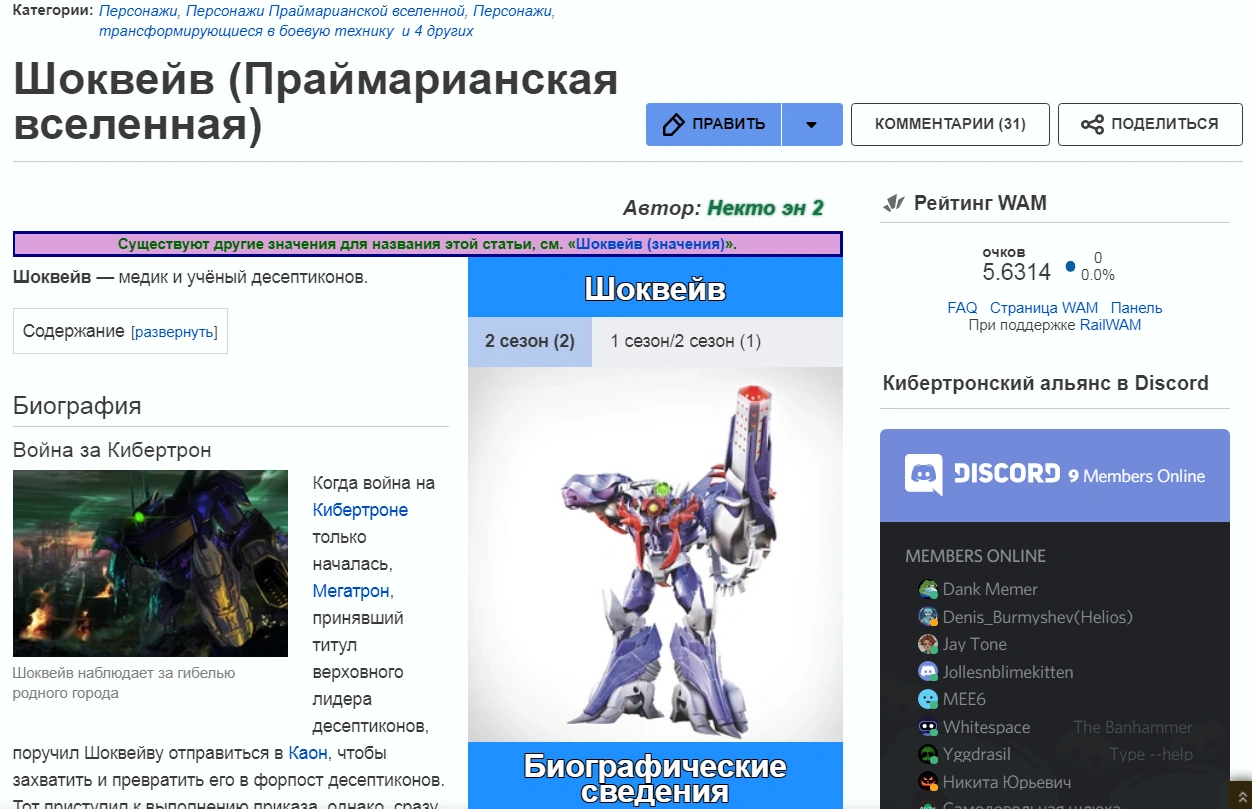Open category трансформирующиеся в боевую технику
1252x809 pixels.
pos(246,31)
